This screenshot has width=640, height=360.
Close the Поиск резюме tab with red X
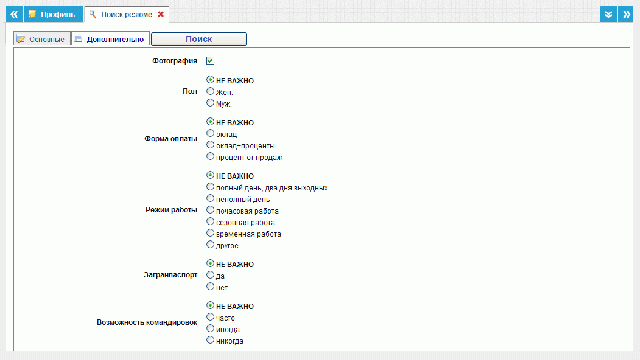click(161, 14)
